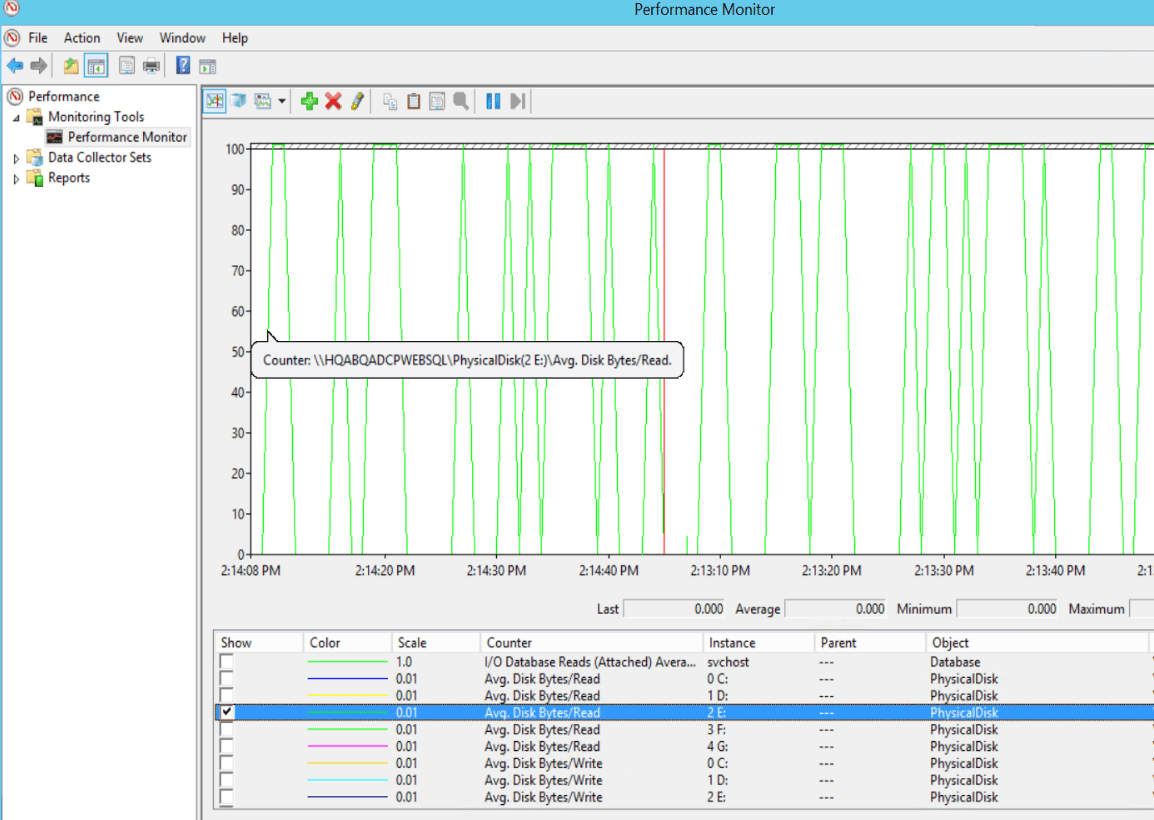
Task: Click the Update Data step icon
Action: (x=517, y=101)
